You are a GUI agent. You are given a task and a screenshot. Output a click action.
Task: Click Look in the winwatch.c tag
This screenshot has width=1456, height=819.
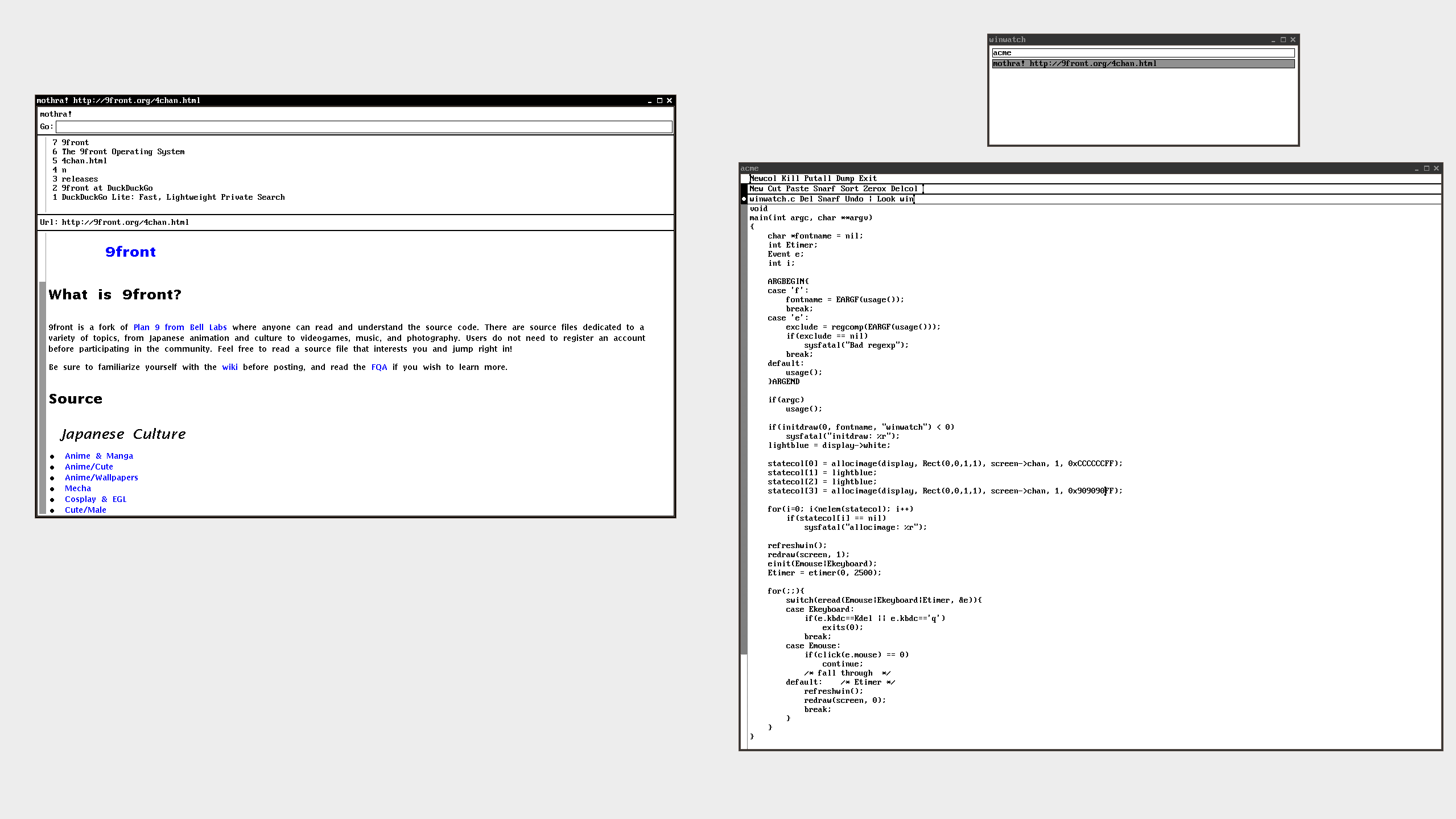tap(886, 199)
